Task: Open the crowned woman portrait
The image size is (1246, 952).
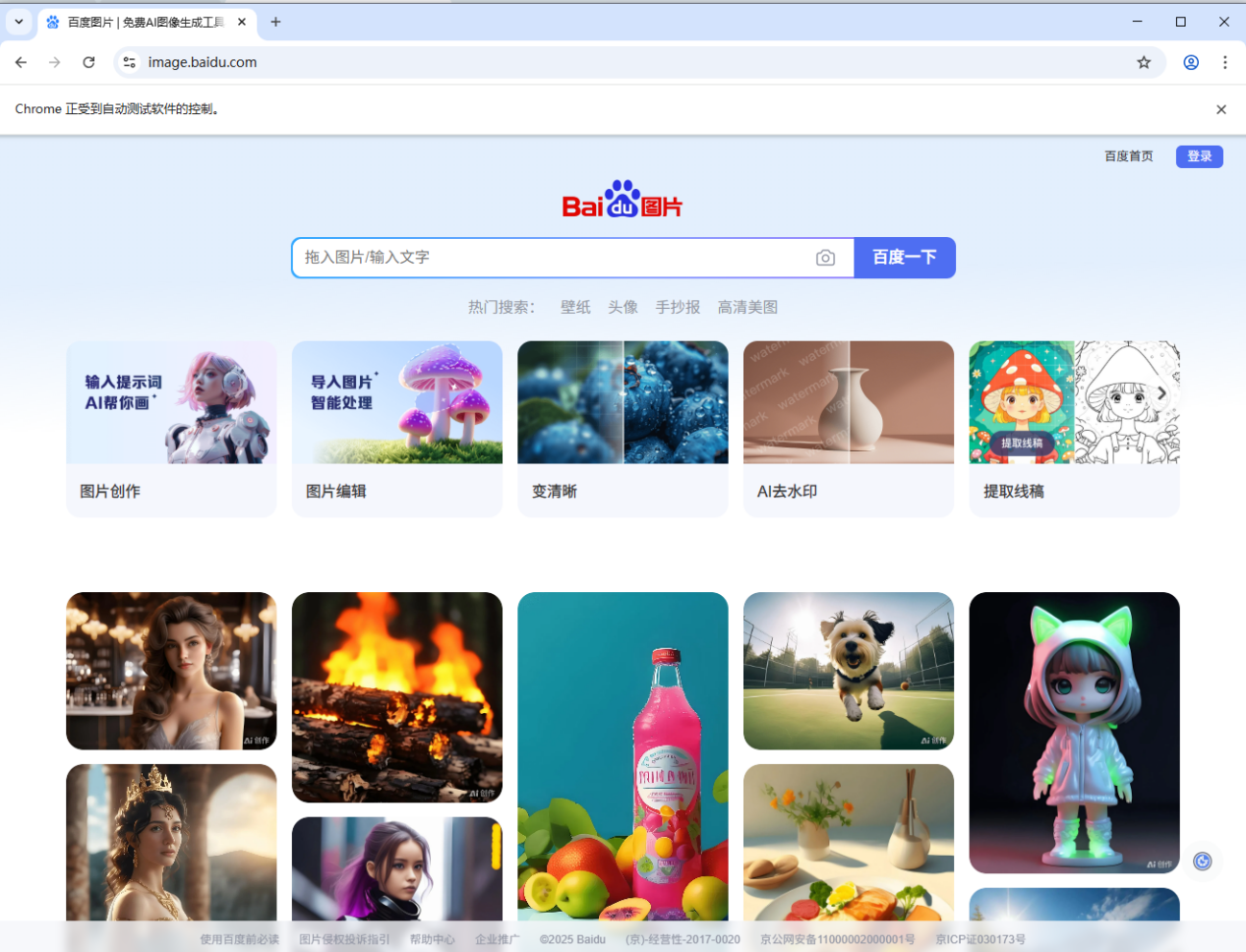Action: [171, 844]
